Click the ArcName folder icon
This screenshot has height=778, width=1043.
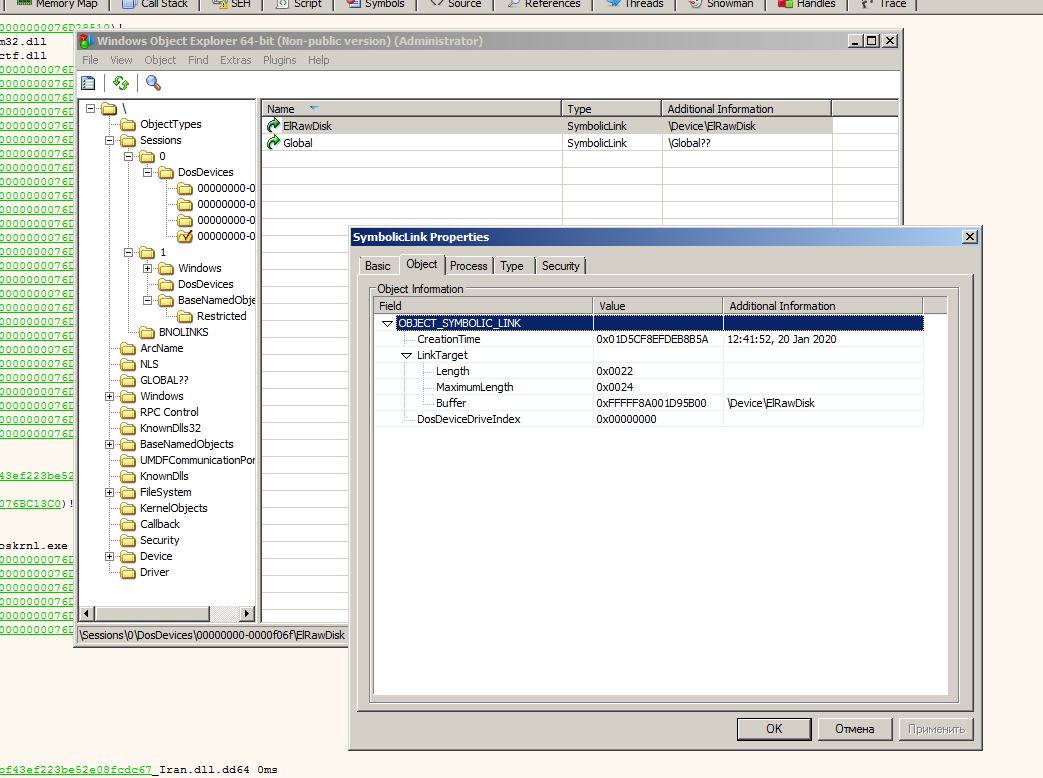tap(128, 348)
